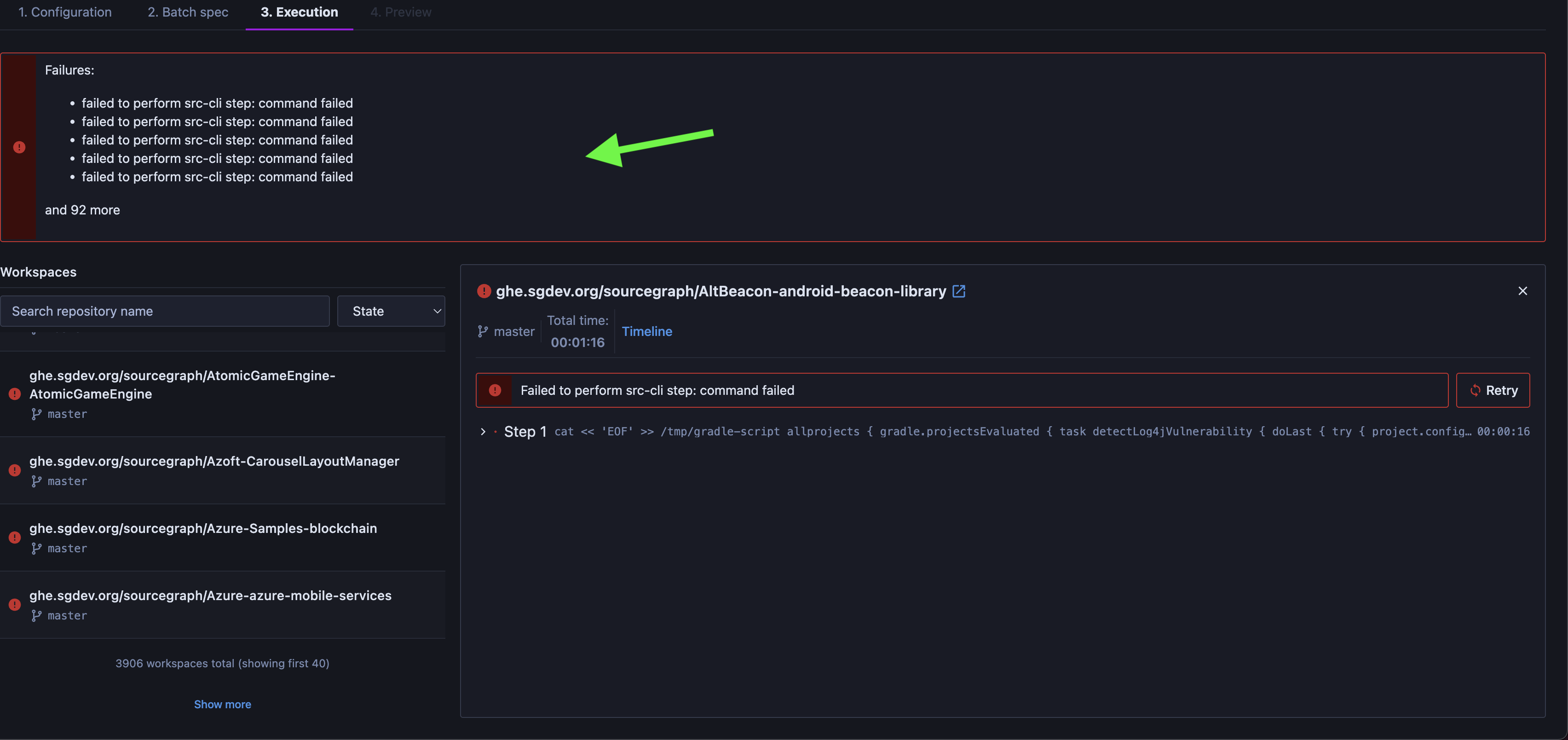The image size is (1568, 740).
Task: Click '3906 workspaces total' text
Action: [222, 663]
